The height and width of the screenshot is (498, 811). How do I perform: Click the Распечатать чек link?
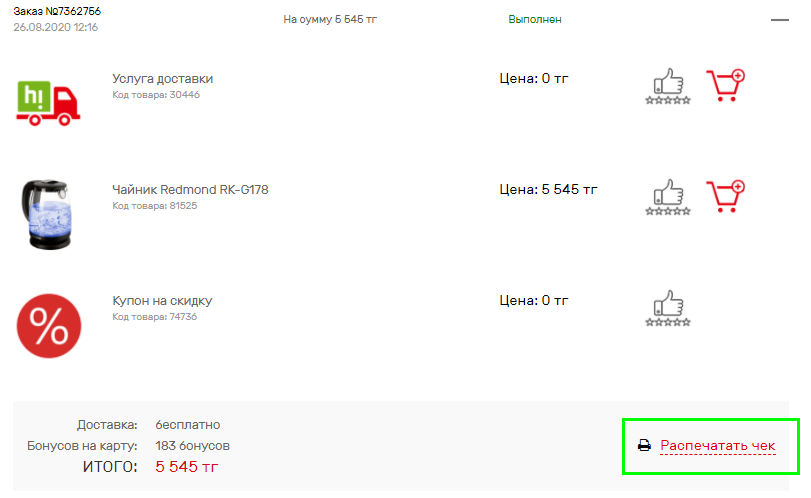click(718, 445)
